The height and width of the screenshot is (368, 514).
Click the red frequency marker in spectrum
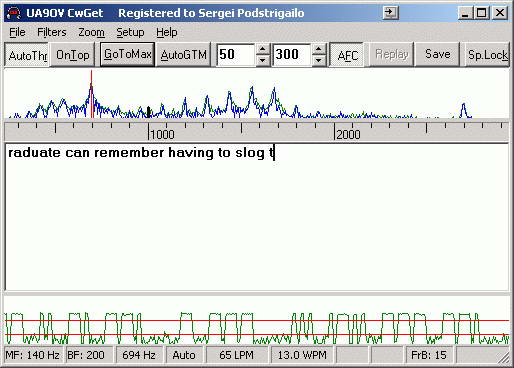[91, 94]
